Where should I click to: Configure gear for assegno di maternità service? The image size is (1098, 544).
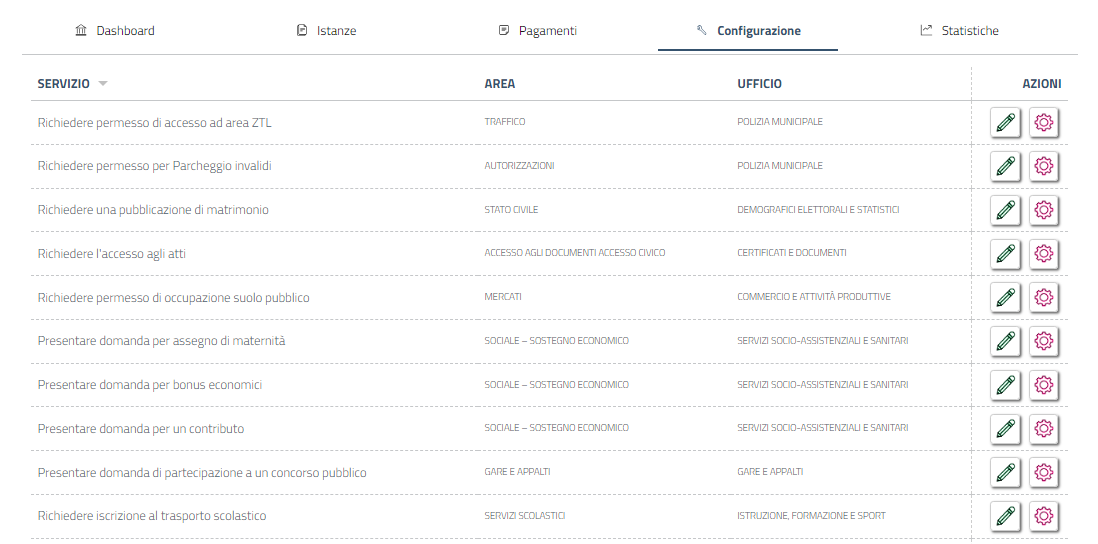tap(1044, 341)
